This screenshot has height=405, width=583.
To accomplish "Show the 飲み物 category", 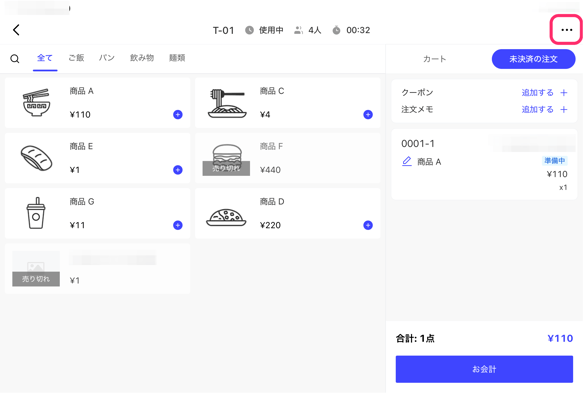I will [142, 58].
